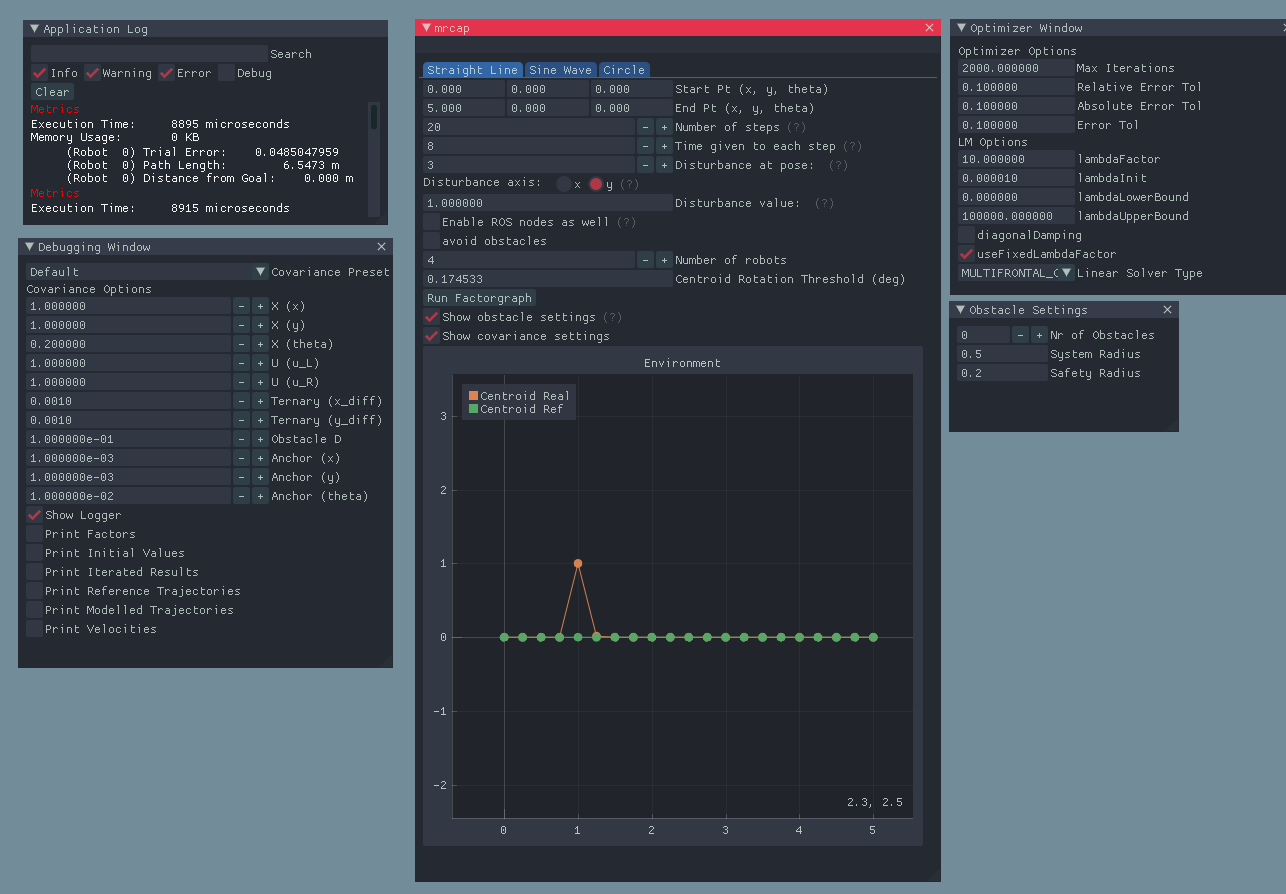The image size is (1286, 894).
Task: Enable ROS nodes as well checkbox
Action: [x=431, y=222]
